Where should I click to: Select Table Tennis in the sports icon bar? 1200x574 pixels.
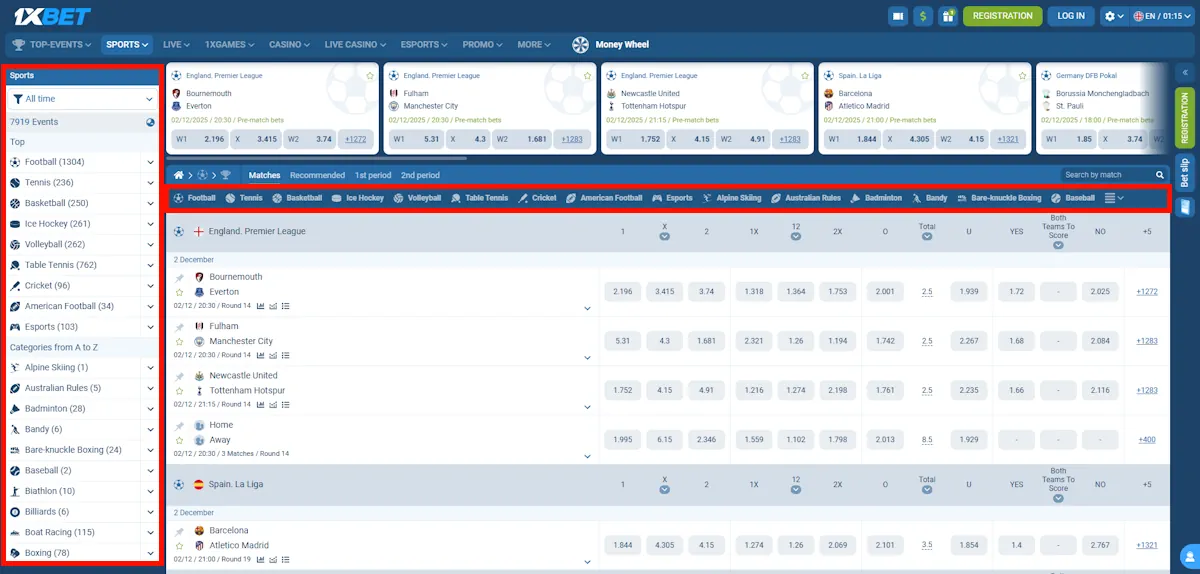click(x=479, y=198)
